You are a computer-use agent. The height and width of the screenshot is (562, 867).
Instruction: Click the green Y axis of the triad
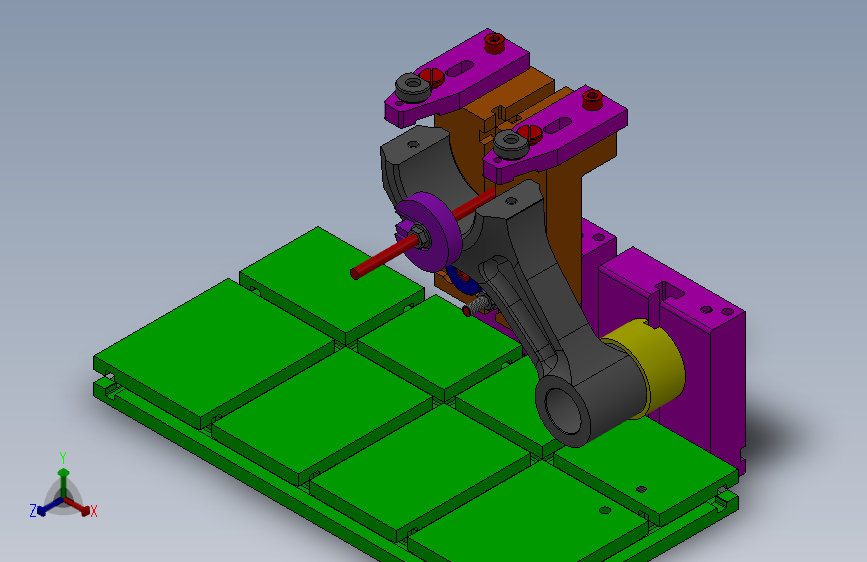point(64,482)
